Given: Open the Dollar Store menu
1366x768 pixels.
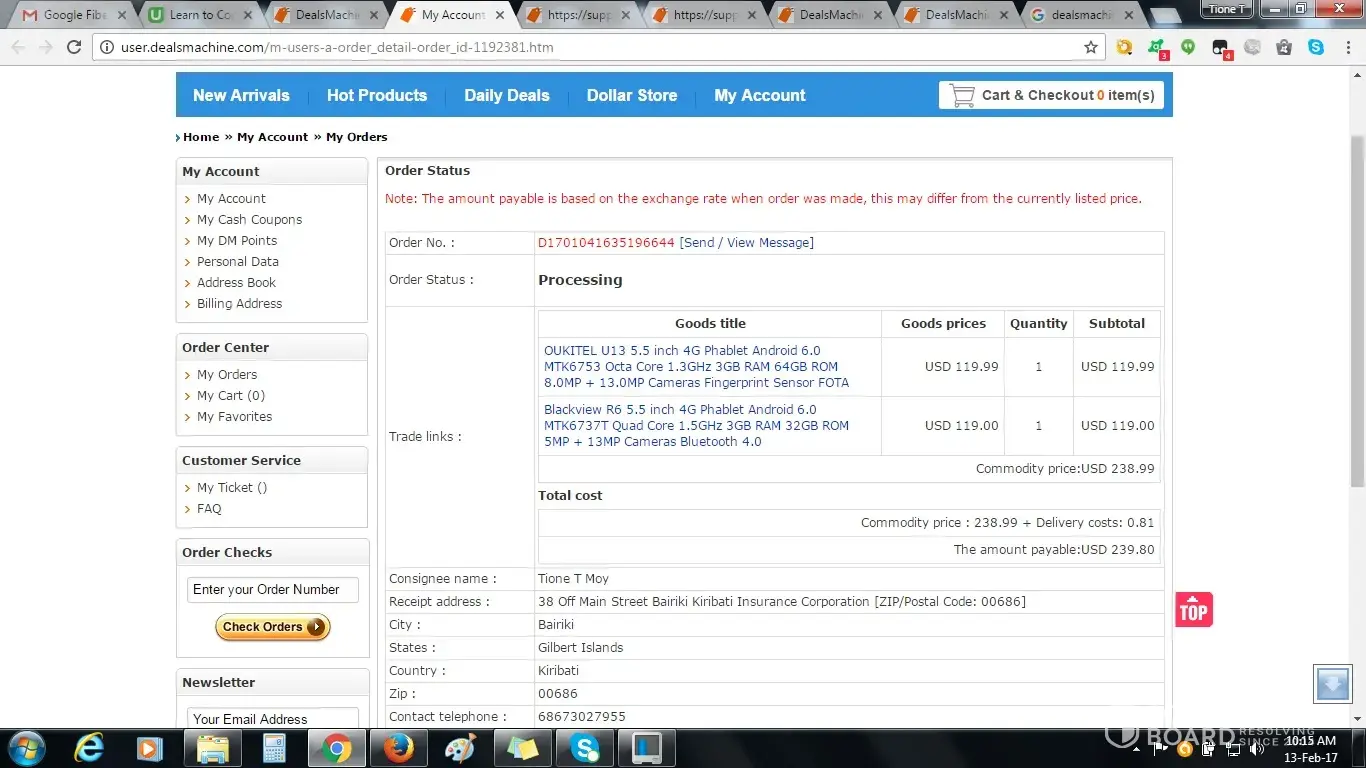Looking at the screenshot, I should (x=632, y=95).
